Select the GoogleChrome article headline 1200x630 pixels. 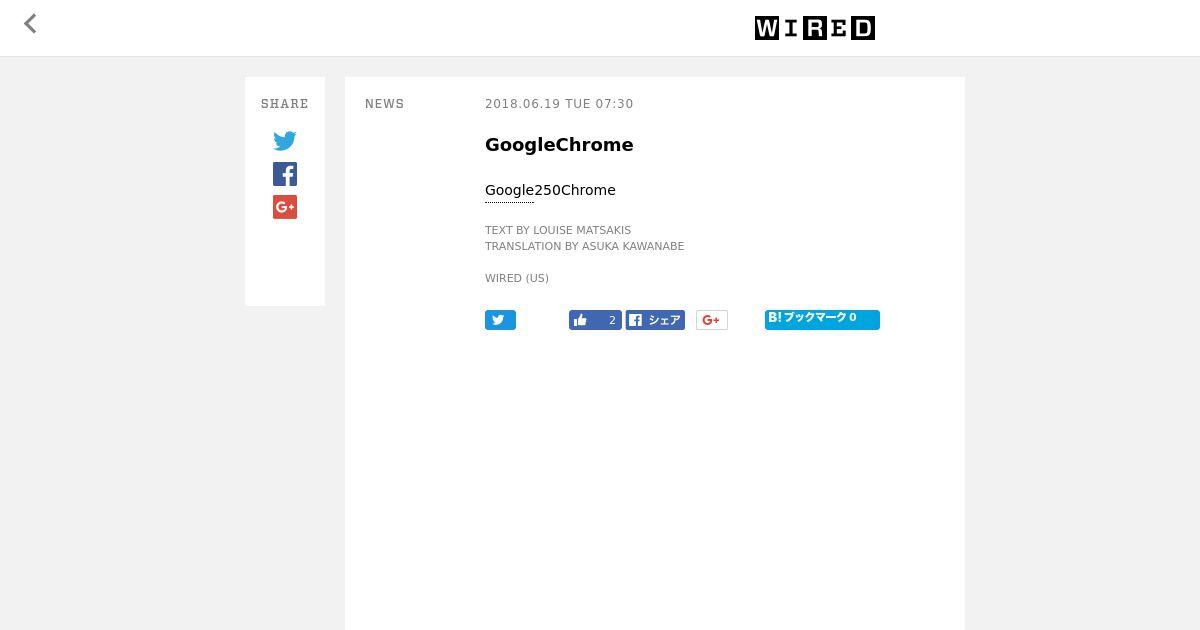point(559,145)
